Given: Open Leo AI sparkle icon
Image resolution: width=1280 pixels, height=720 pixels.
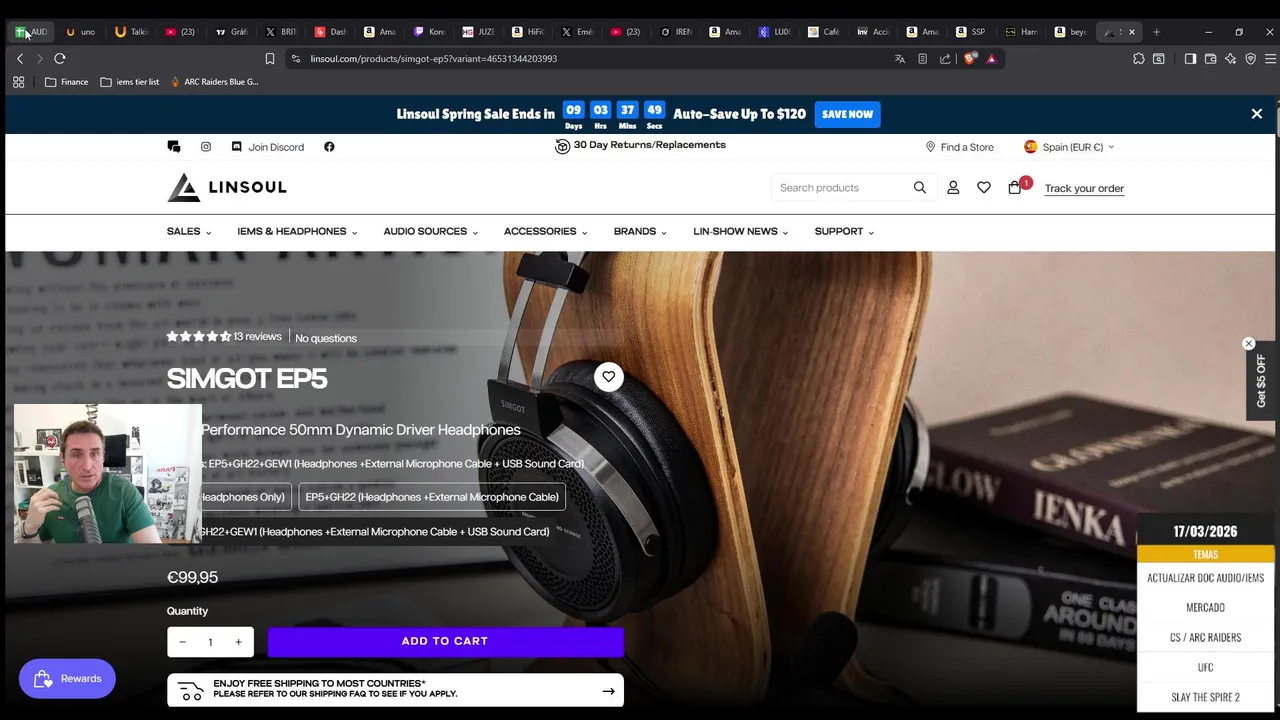Looking at the screenshot, I should [1230, 59].
